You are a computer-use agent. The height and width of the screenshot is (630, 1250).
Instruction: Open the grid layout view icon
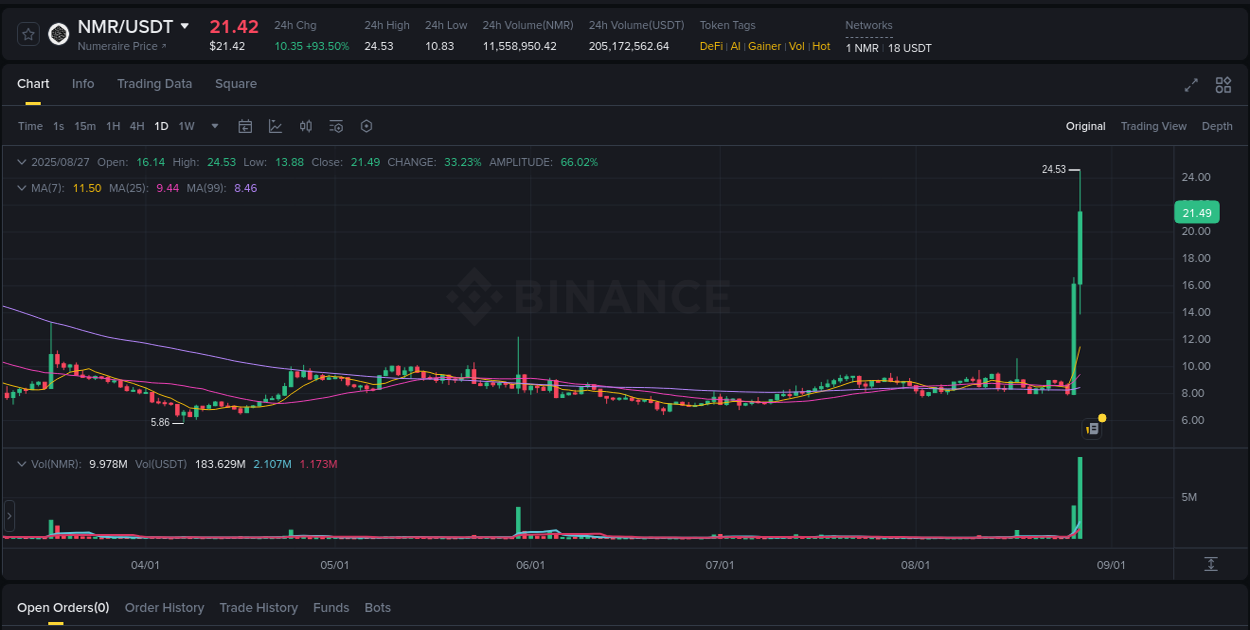click(x=1222, y=85)
